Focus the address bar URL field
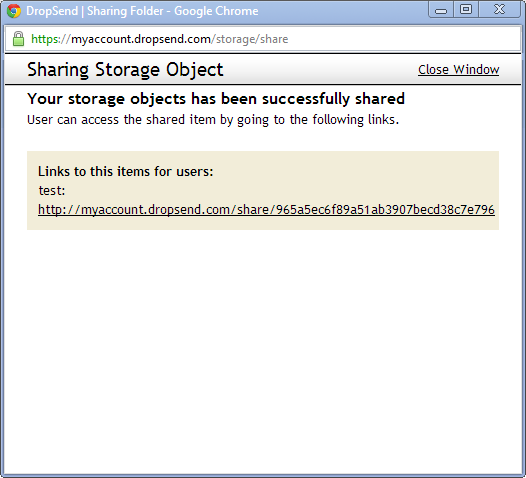The height and width of the screenshot is (478, 526). coord(263,39)
